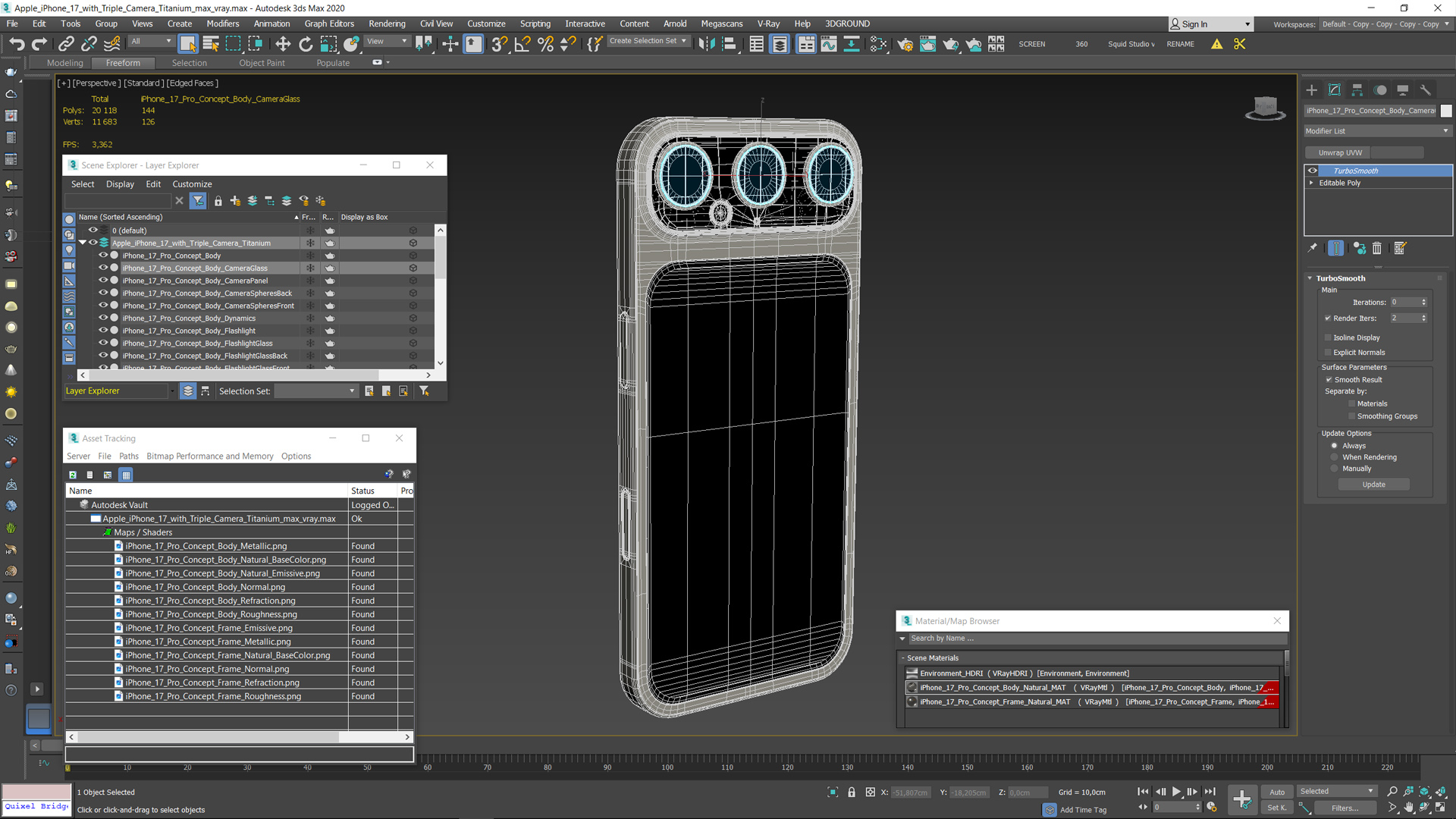This screenshot has width=1456, height=819.
Task: Toggle TurboSmooth modifier eye visibility
Action: [1313, 171]
